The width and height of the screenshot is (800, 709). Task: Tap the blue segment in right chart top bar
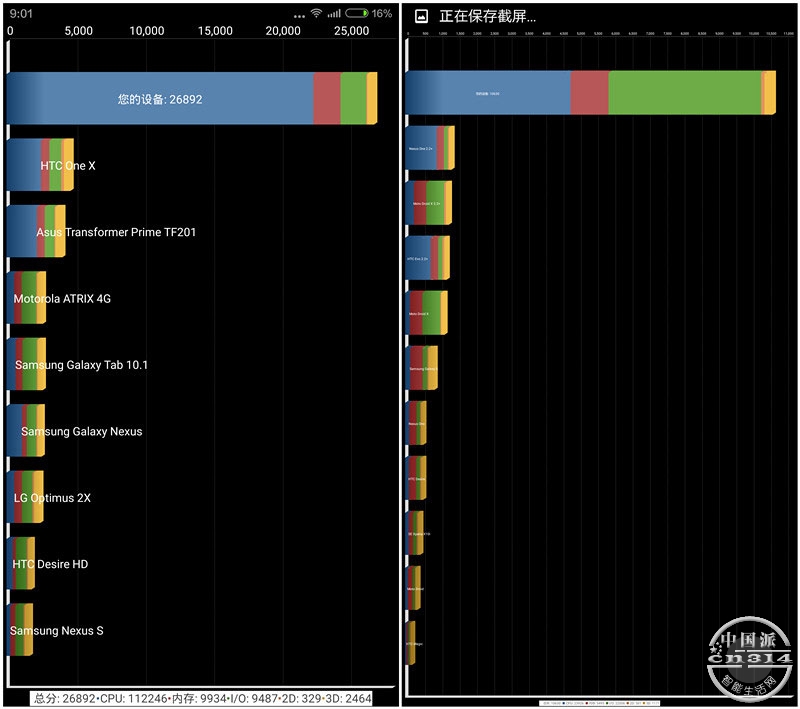(x=488, y=92)
